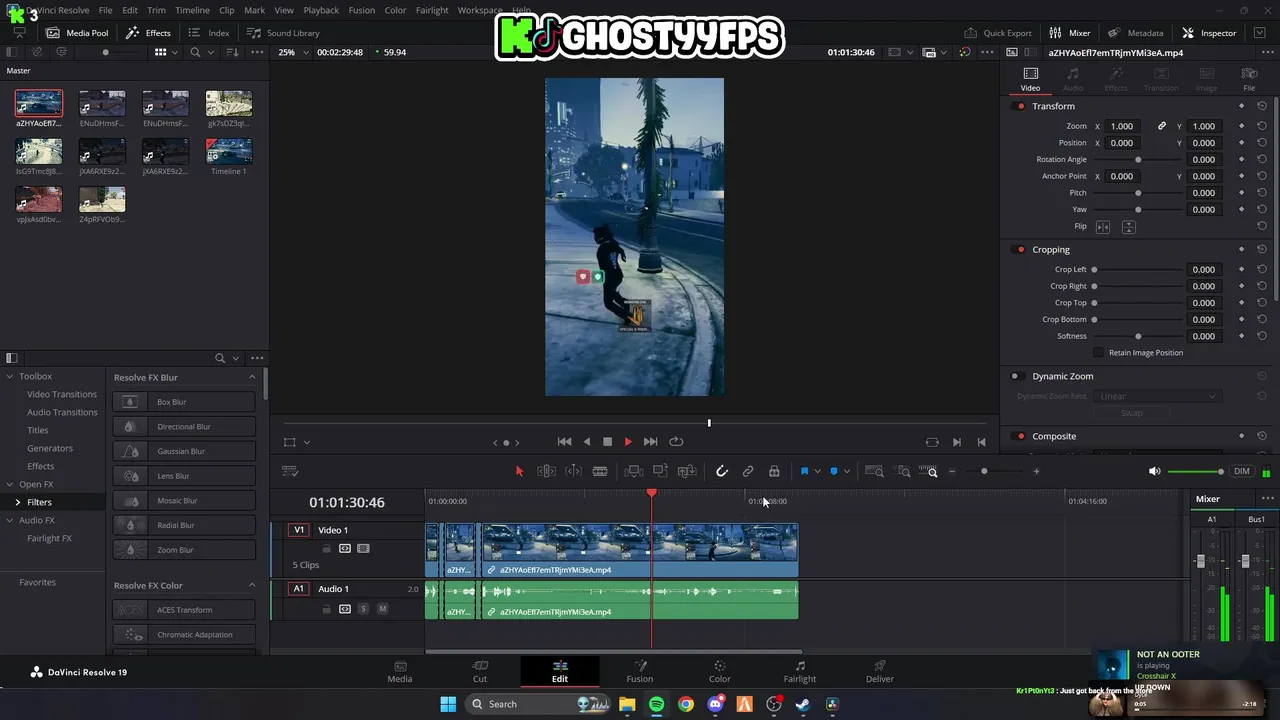Switch to the Deliver page
The width and height of the screenshot is (1280, 720).
(x=880, y=672)
